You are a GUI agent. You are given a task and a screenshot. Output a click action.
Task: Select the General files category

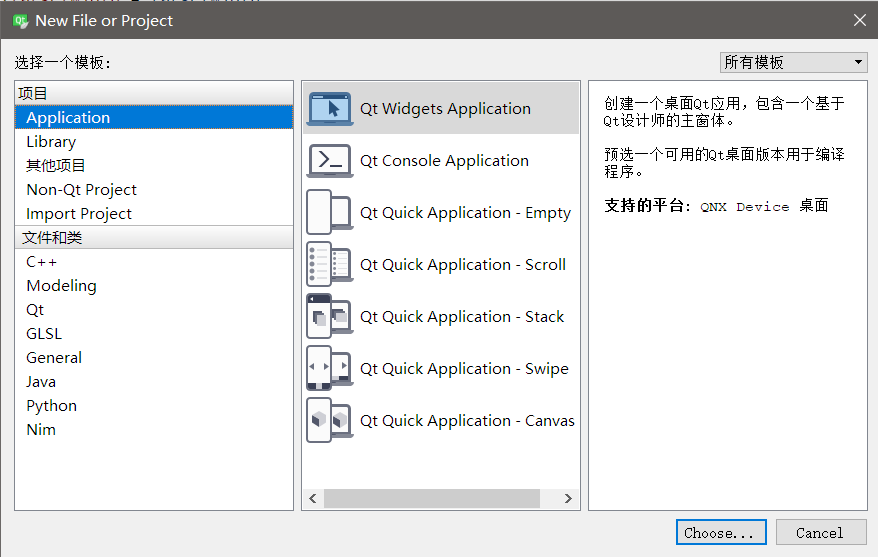[x=154, y=358]
